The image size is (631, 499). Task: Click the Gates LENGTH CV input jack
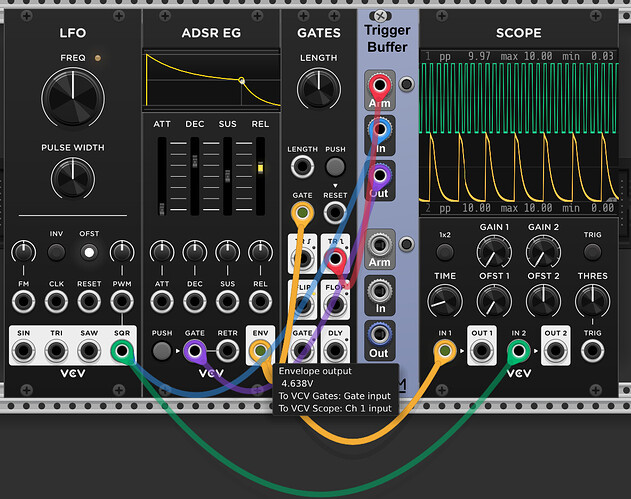pyautogui.click(x=302, y=166)
